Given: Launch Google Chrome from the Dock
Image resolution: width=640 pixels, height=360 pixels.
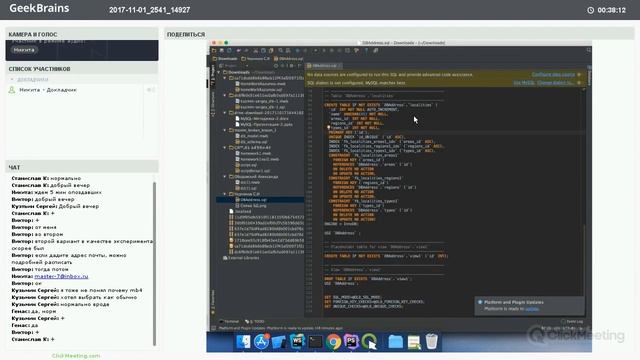Looking at the screenshot, I should [333, 342].
